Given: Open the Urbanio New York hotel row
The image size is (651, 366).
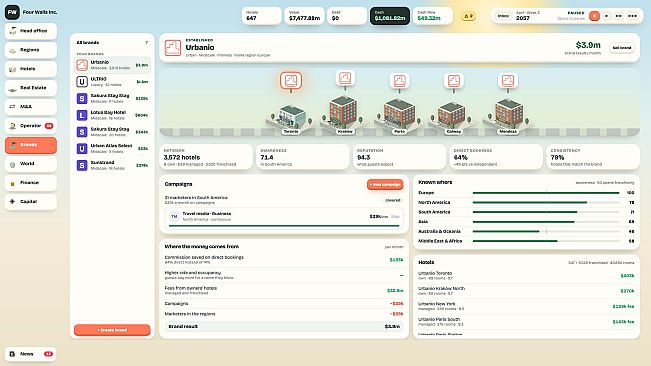Looking at the screenshot, I should [526, 306].
